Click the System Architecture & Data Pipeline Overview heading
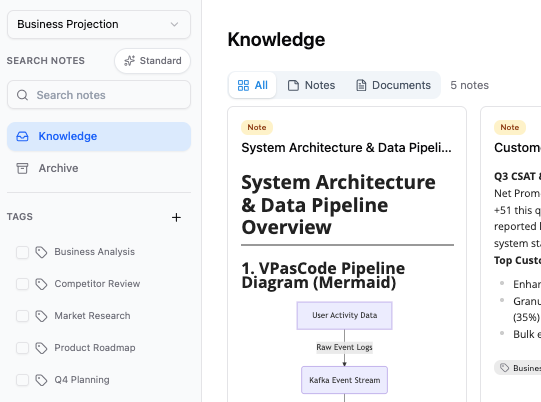Image resolution: width=541 pixels, height=402 pixels. click(338, 205)
